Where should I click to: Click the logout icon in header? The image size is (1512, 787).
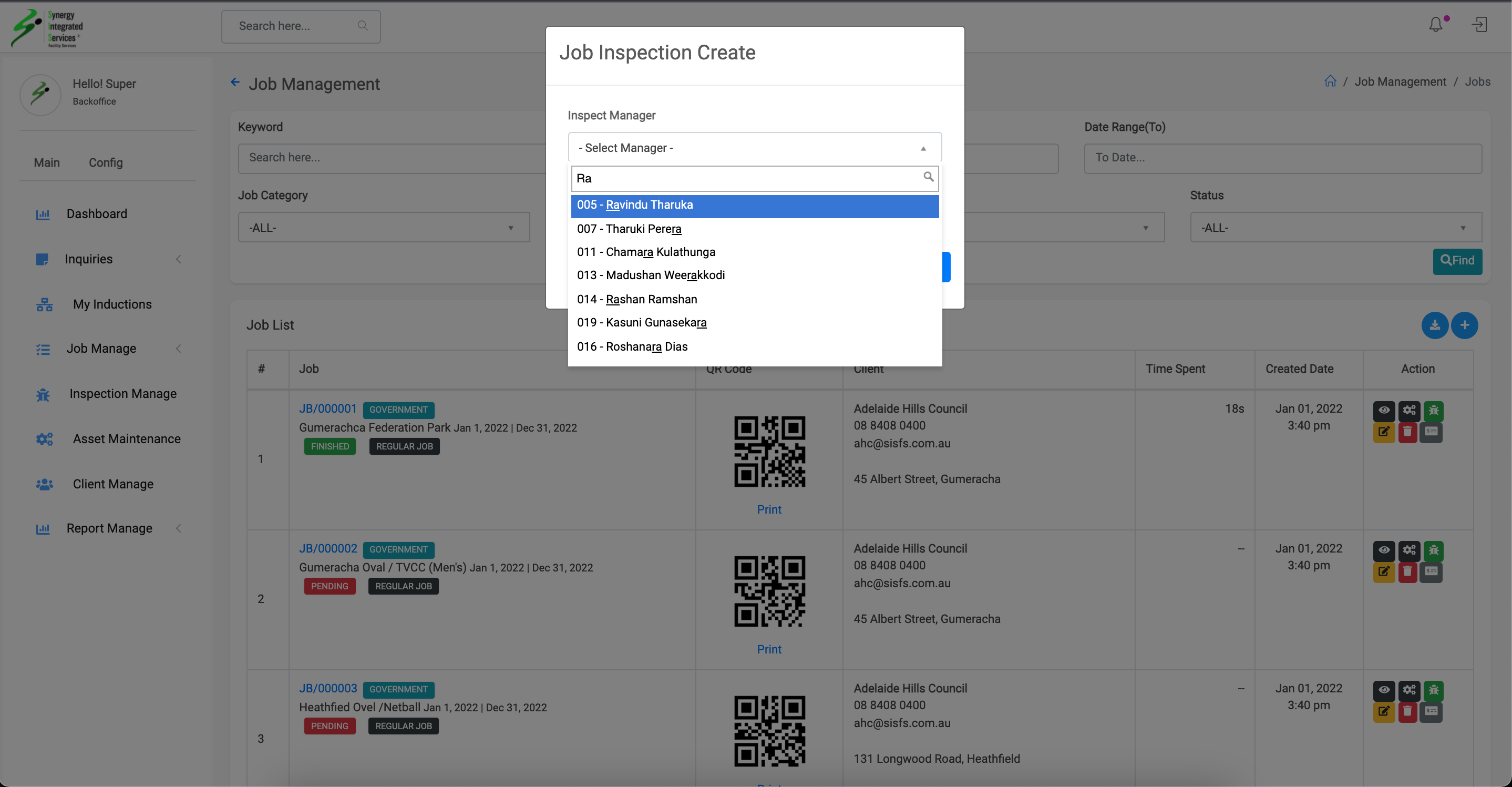1479,25
